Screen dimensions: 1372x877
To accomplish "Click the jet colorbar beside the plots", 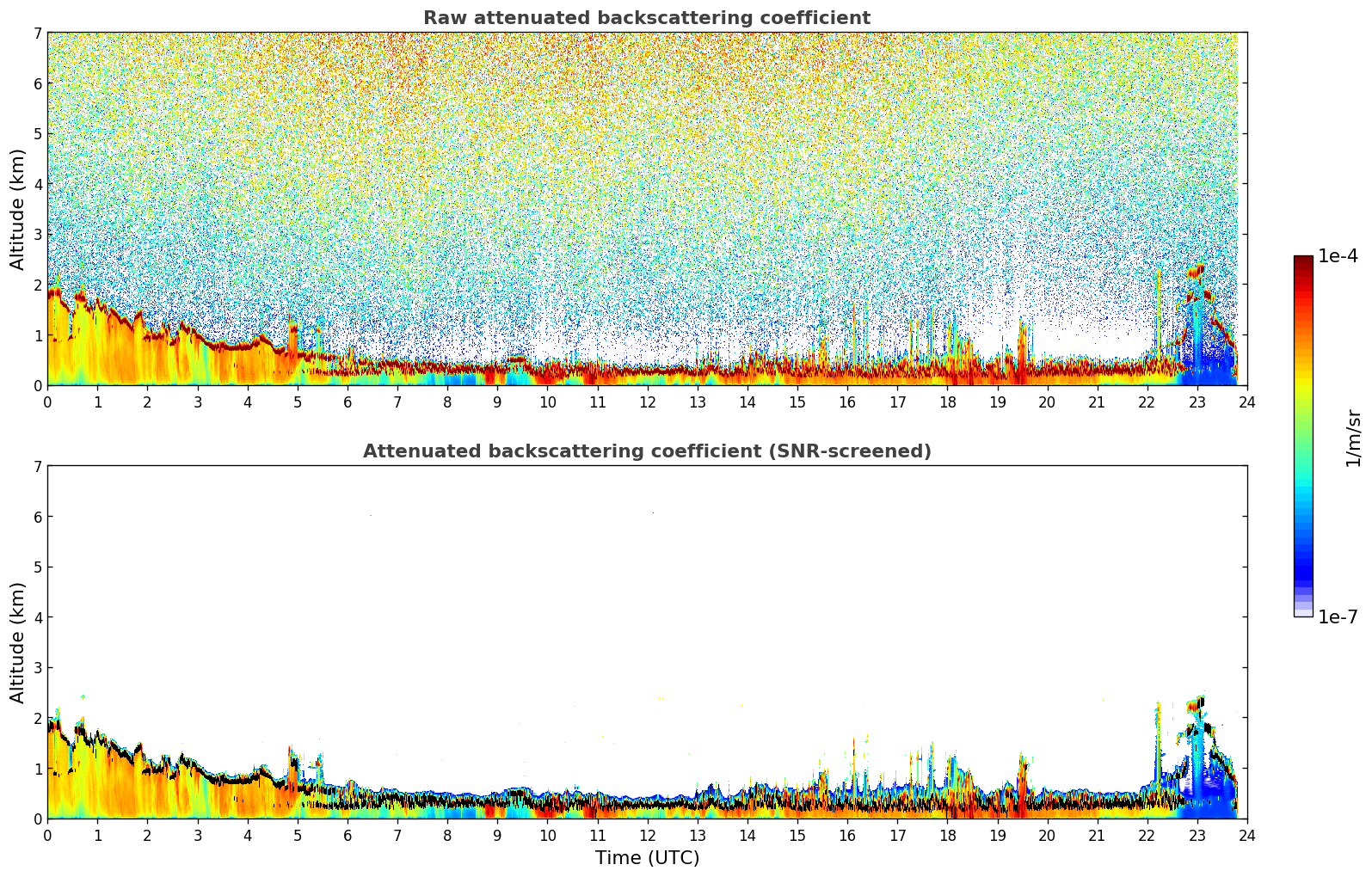I will click(x=1303, y=436).
